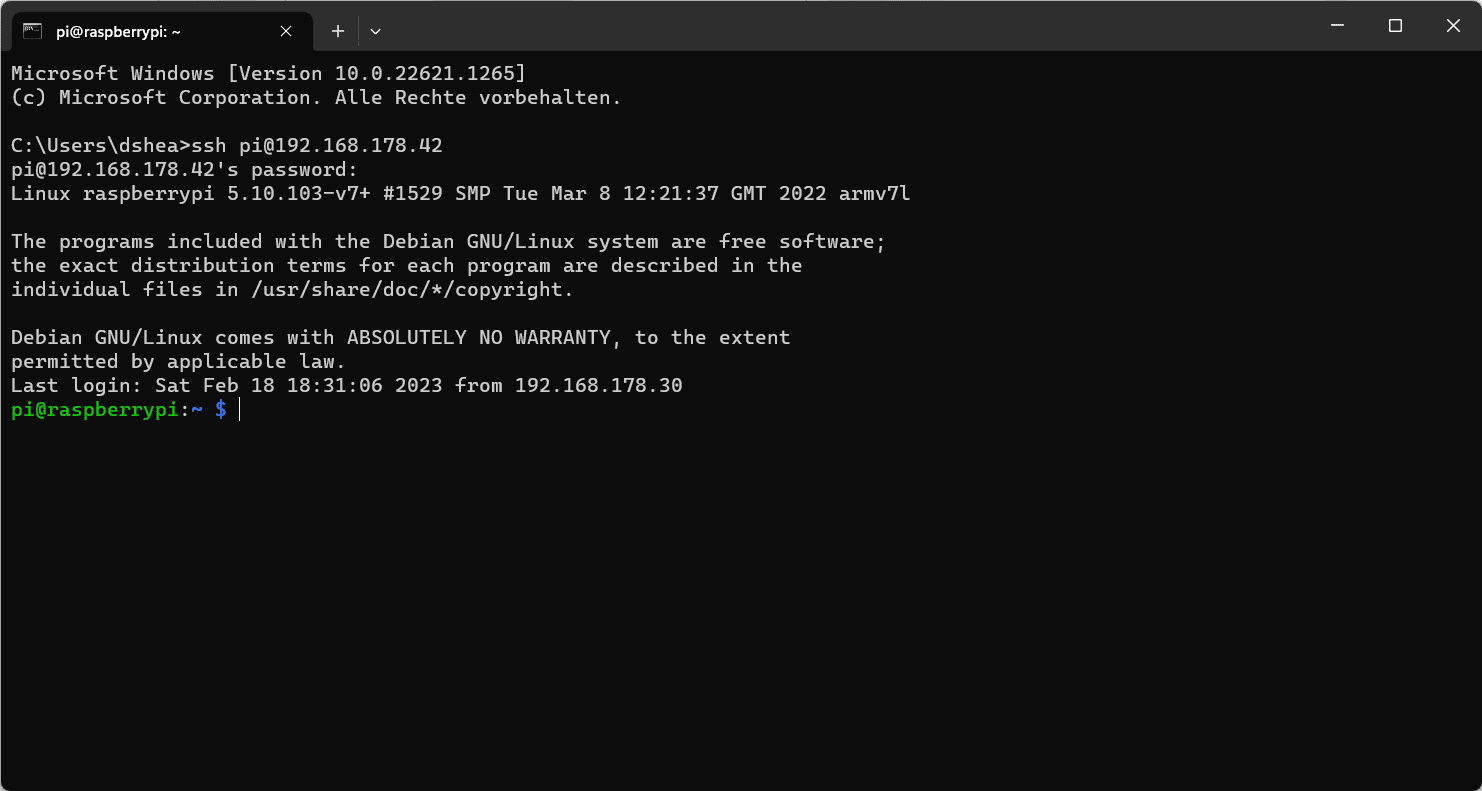Click the 192.168.178.30 login source address
Image resolution: width=1482 pixels, height=791 pixels.
599,386
